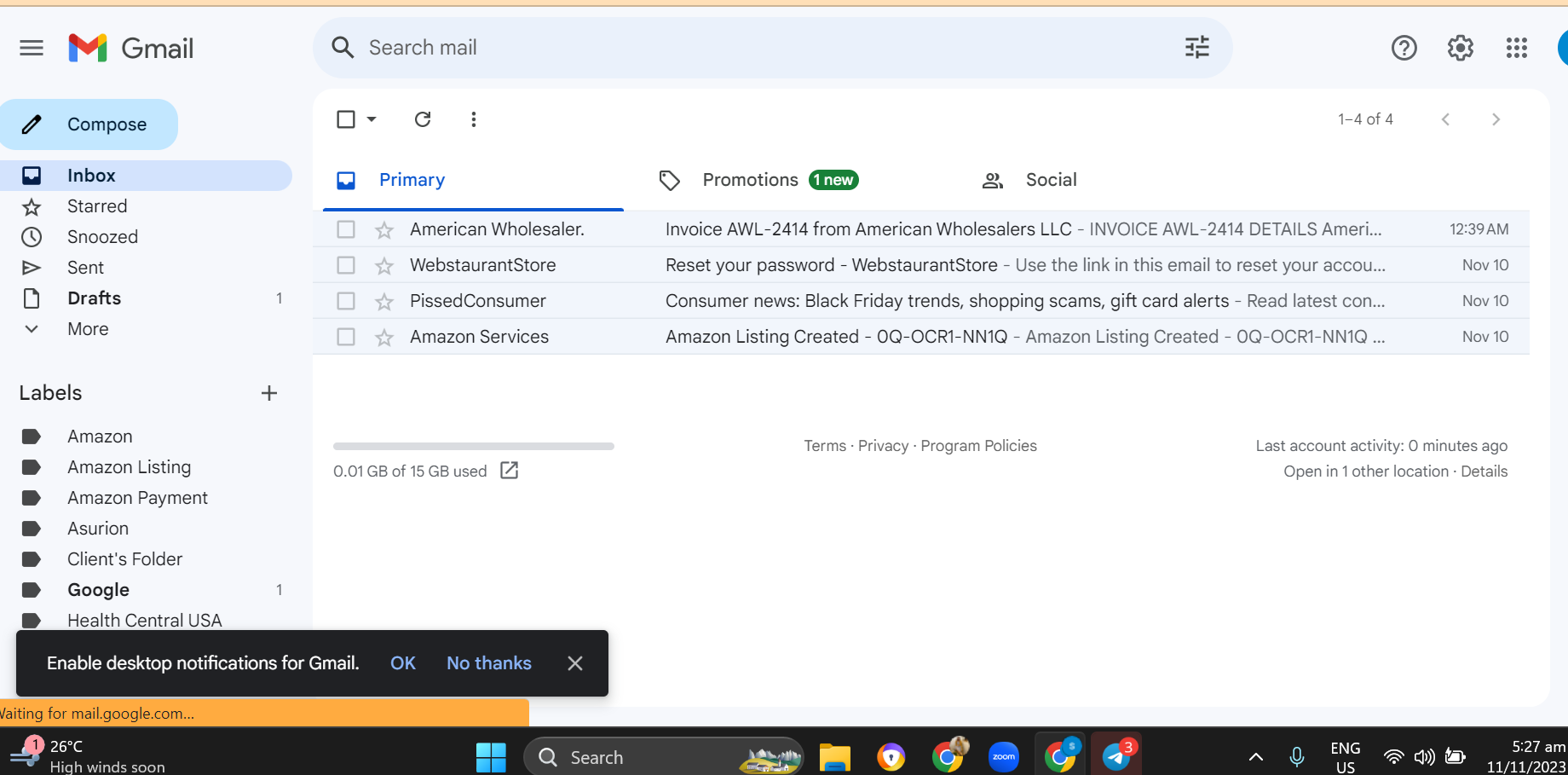Click the Gmail logo
Screen dimensions: 1568x775
tap(131, 48)
